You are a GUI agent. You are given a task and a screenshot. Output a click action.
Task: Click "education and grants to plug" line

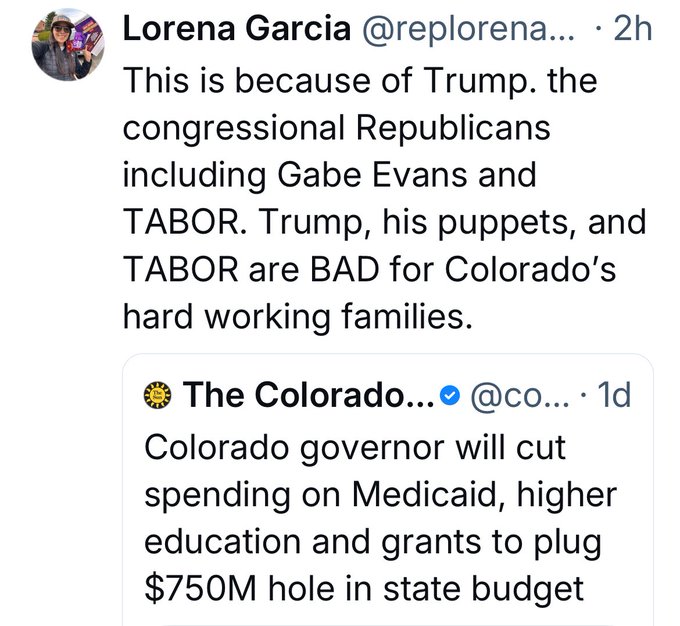(x=373, y=539)
